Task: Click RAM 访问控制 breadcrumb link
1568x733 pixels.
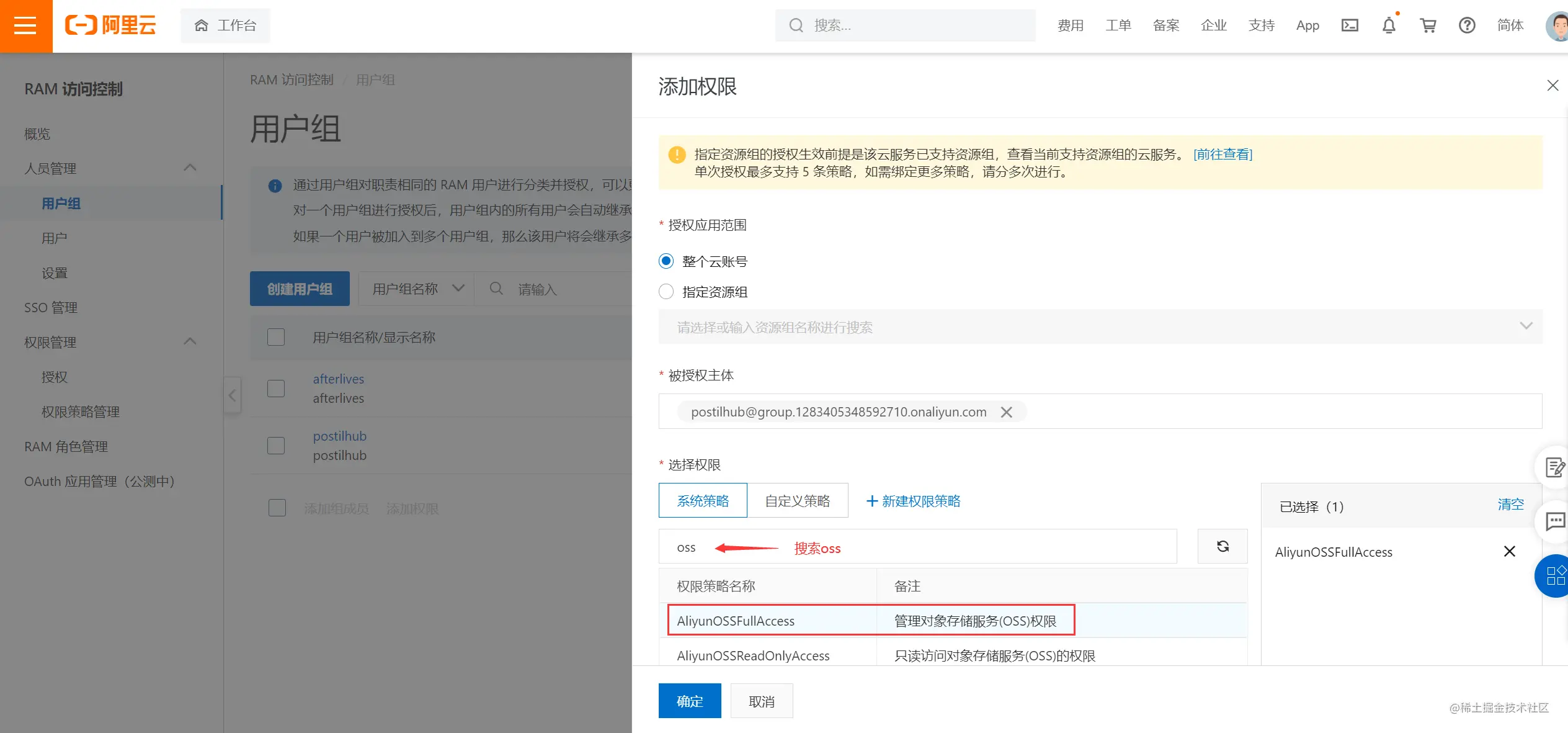Action: pos(292,79)
